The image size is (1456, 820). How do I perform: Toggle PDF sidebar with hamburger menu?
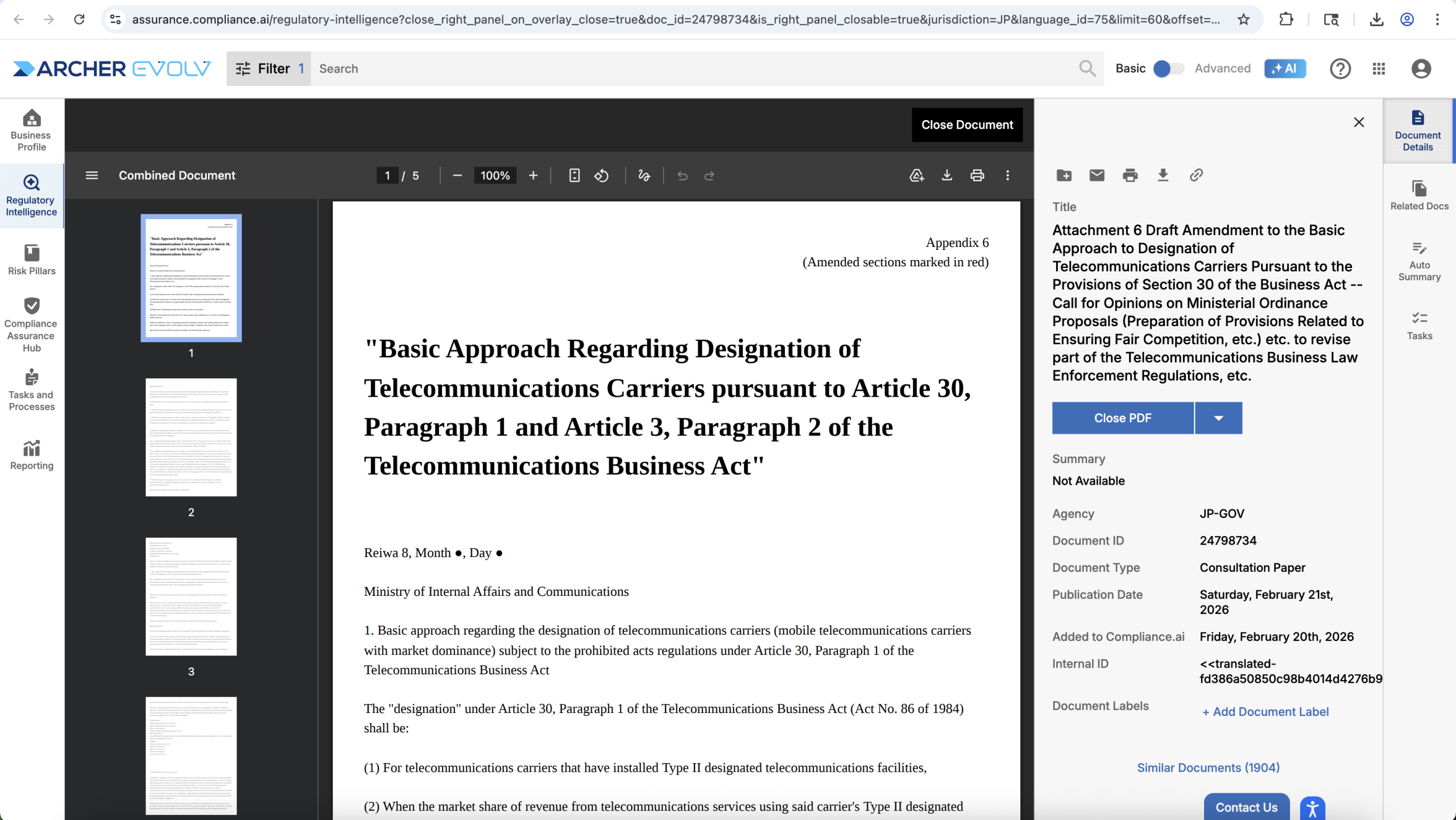(x=92, y=175)
